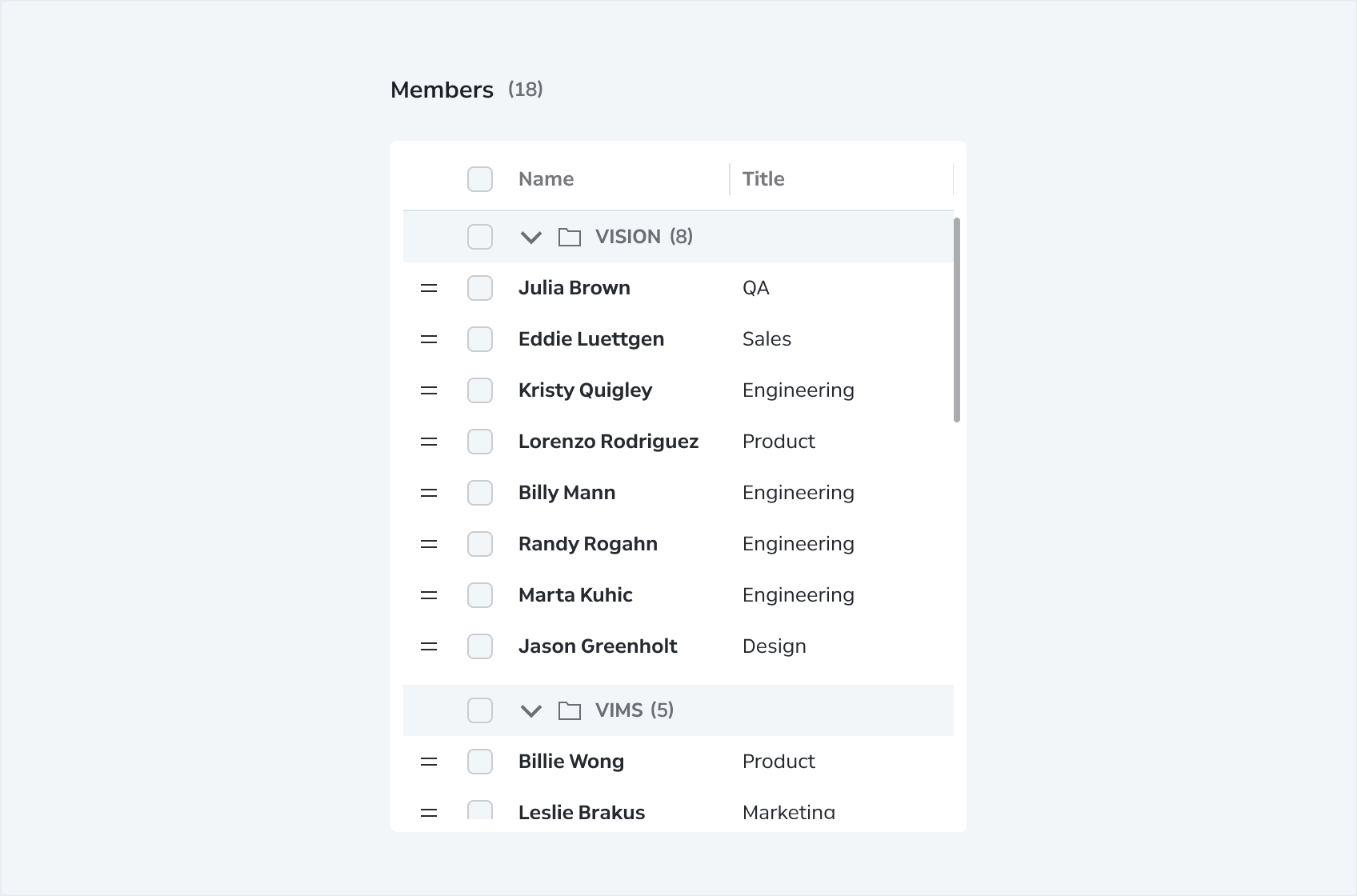Select Marta Kuhic's checkbox

pos(480,595)
